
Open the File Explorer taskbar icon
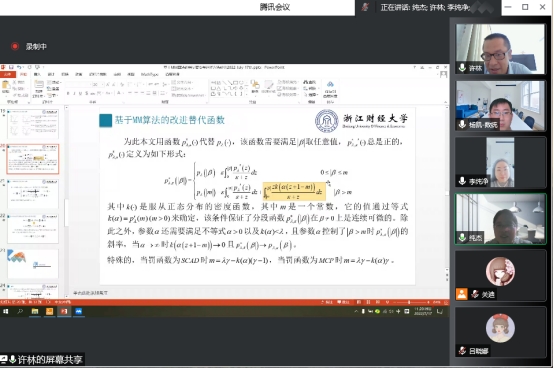tap(35, 311)
